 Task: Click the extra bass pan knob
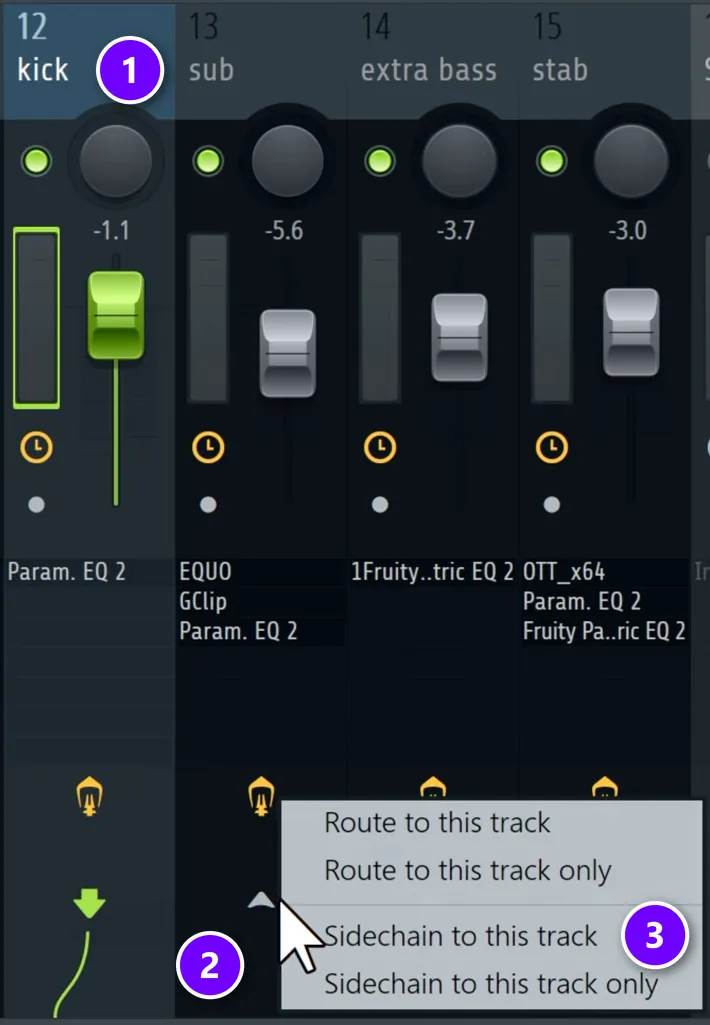tap(460, 161)
